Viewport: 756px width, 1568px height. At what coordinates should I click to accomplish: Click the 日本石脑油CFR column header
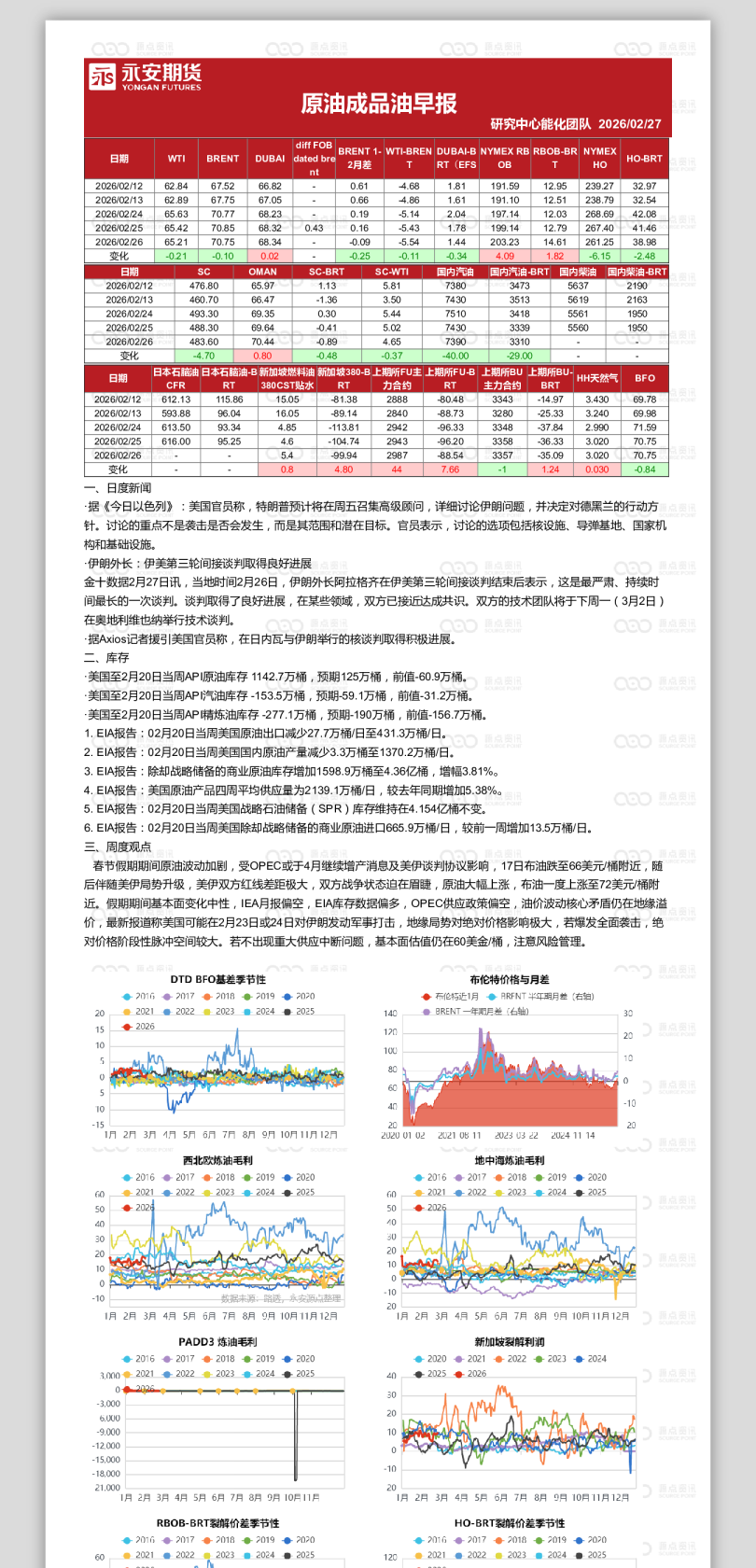coord(175,378)
